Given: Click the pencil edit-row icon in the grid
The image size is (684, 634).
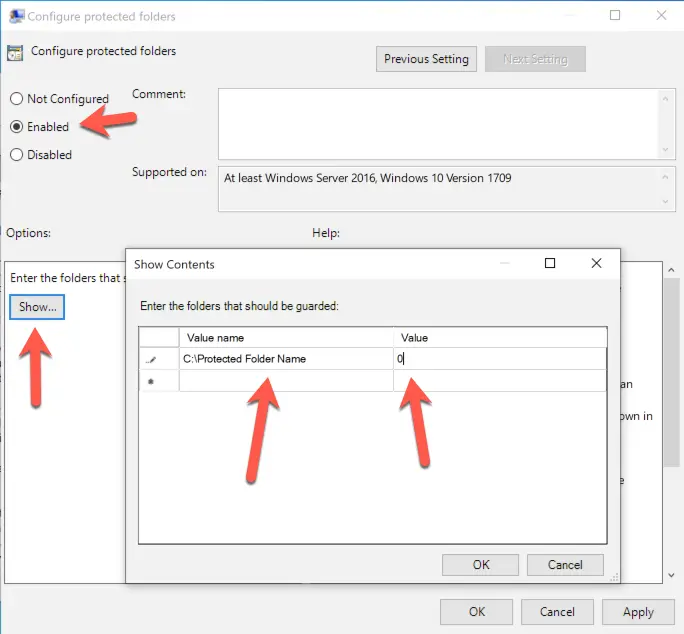Looking at the screenshot, I should coord(151,359).
